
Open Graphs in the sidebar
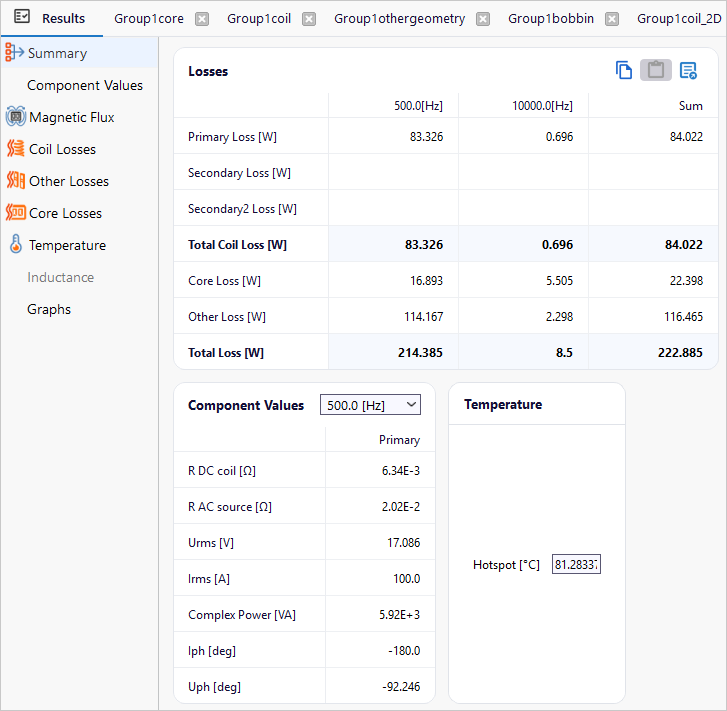[49, 309]
